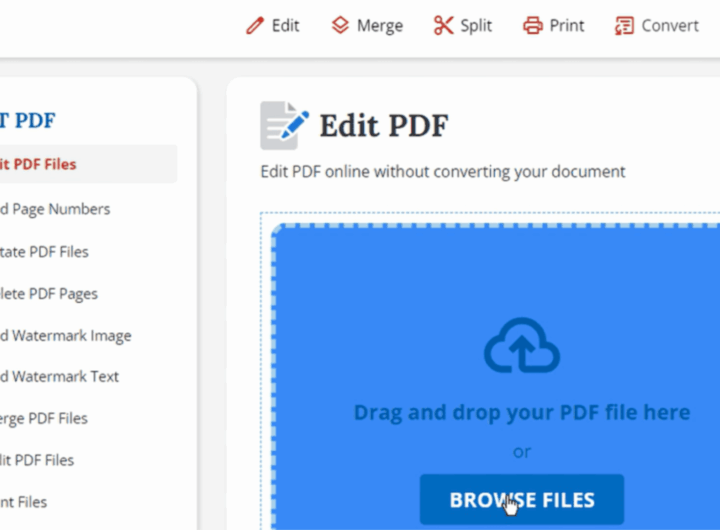
Task: Open Add Page Numbers from sidebar
Action: coord(54,209)
